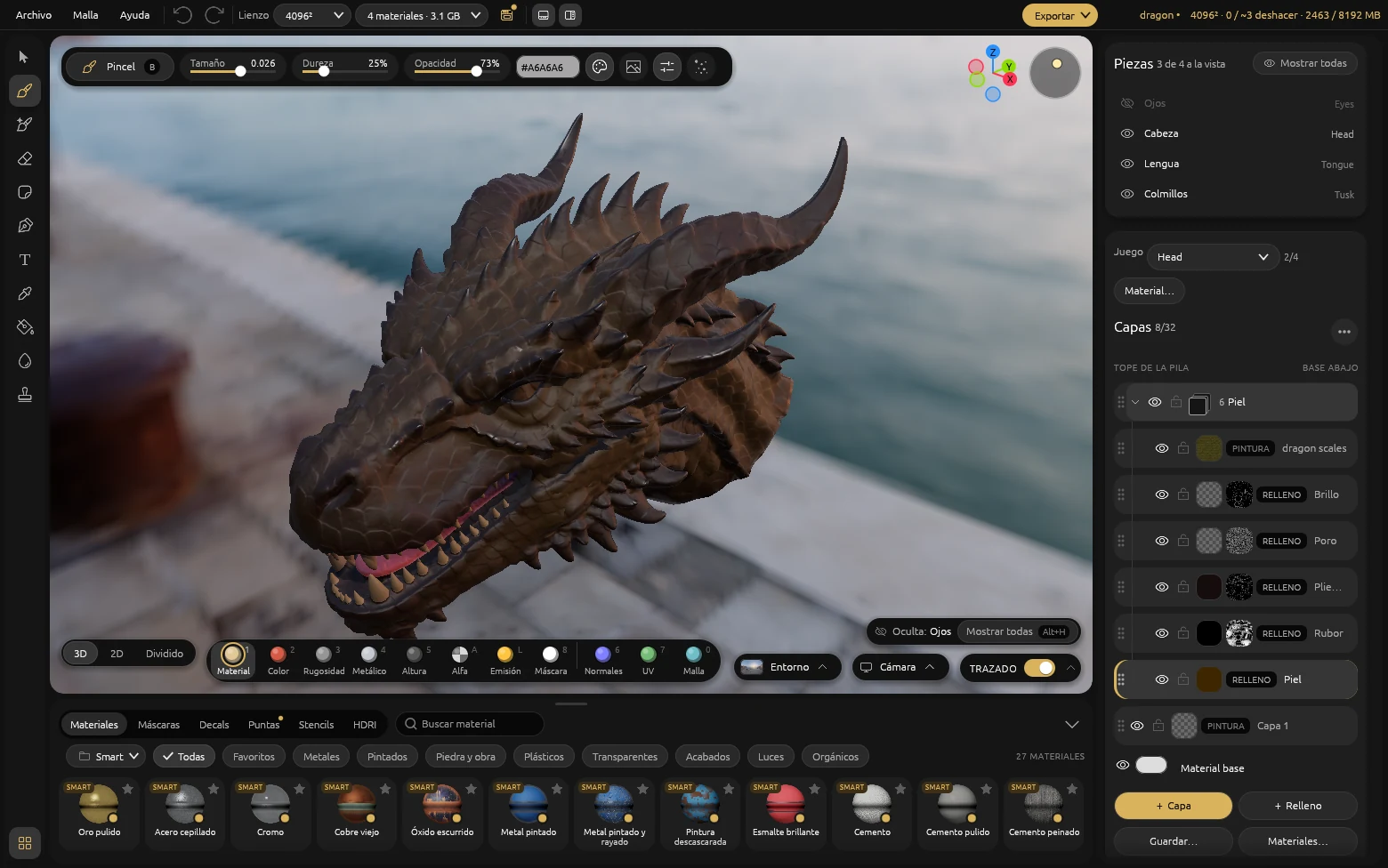
Task: Toggle visibility of Capa 1 layer
Action: coord(1137,726)
